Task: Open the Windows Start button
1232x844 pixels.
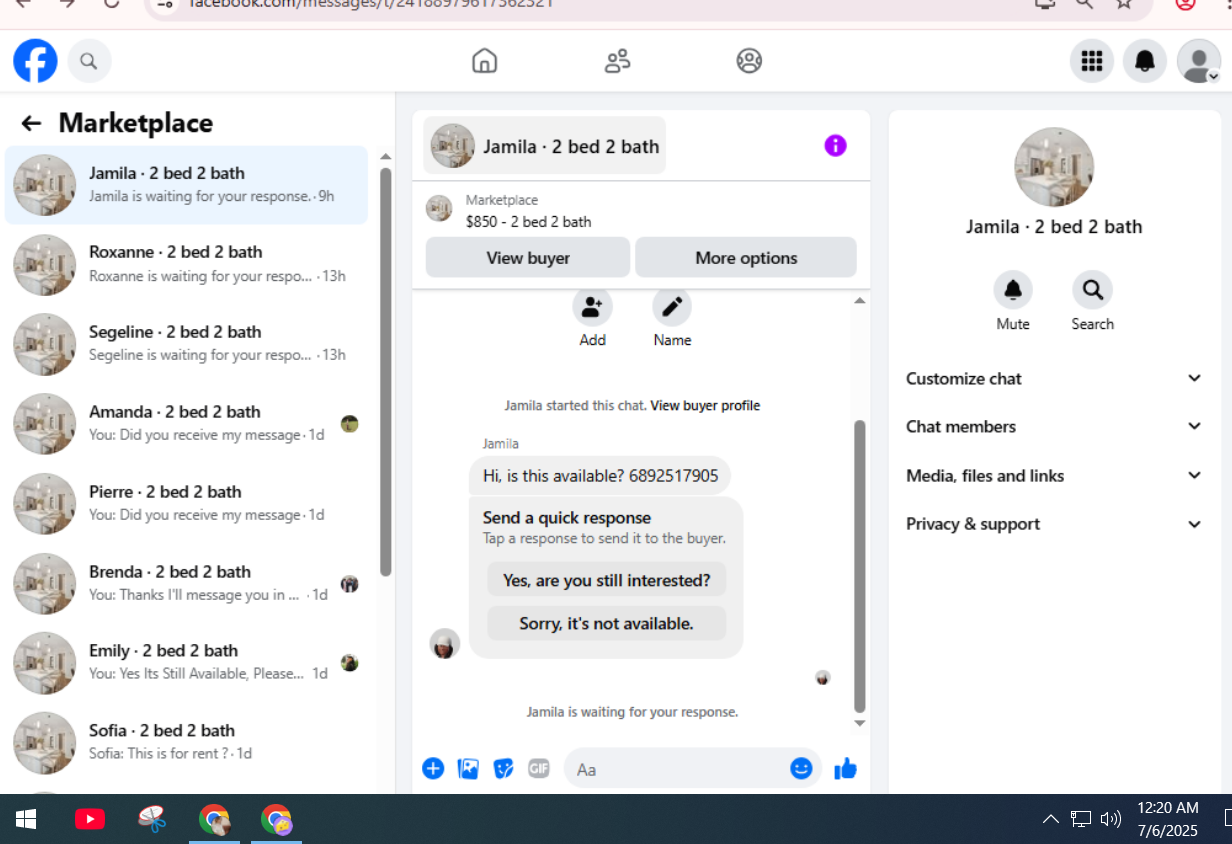Action: (26, 820)
